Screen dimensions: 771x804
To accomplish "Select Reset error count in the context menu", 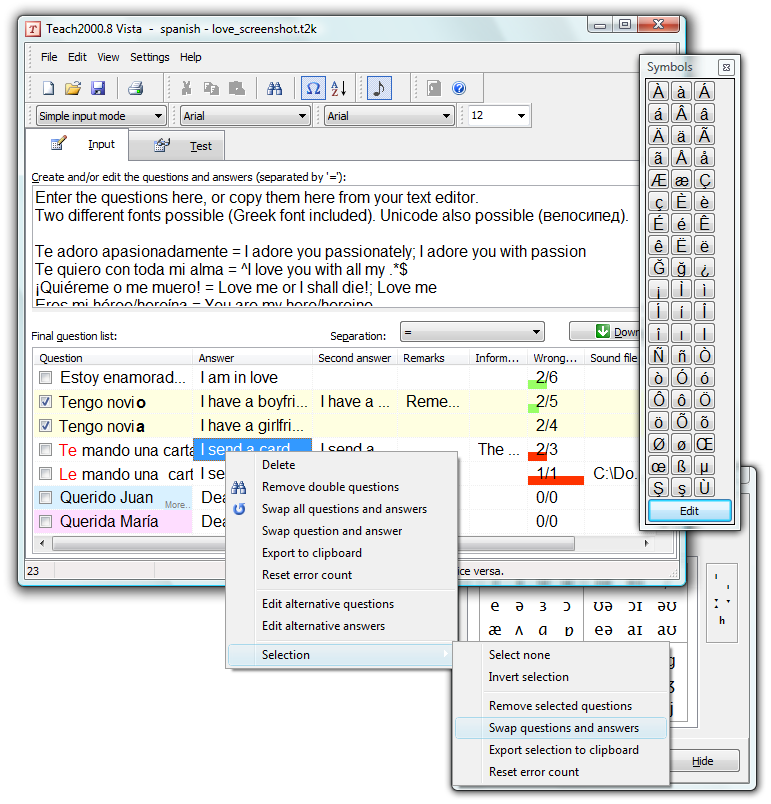I will (306, 575).
